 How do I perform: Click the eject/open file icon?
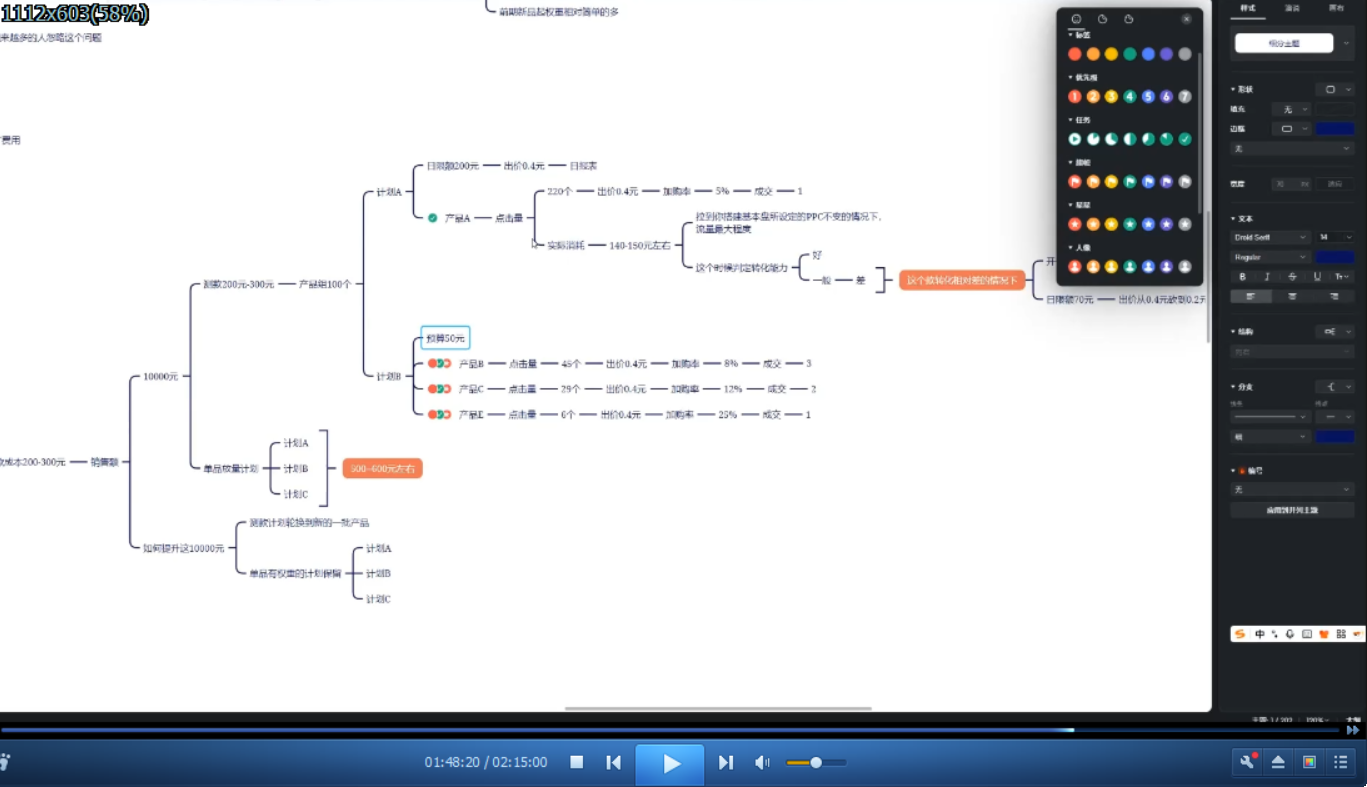pos(1278,762)
